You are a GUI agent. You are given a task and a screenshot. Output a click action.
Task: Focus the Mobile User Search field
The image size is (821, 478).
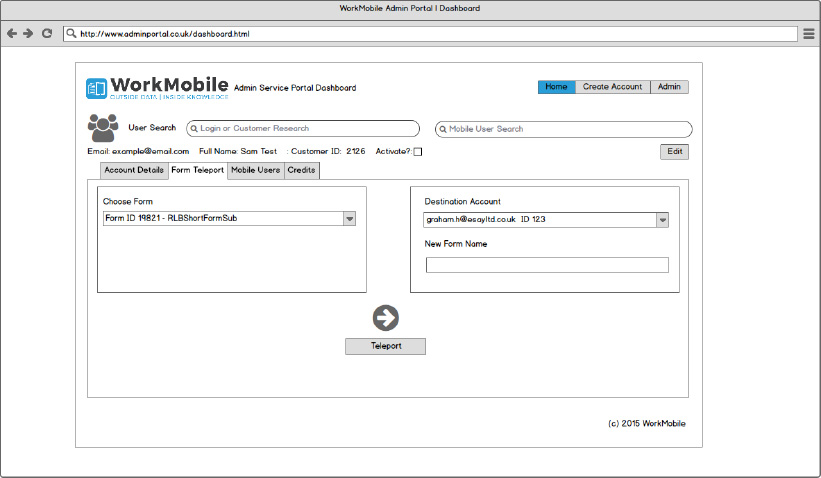(x=563, y=129)
